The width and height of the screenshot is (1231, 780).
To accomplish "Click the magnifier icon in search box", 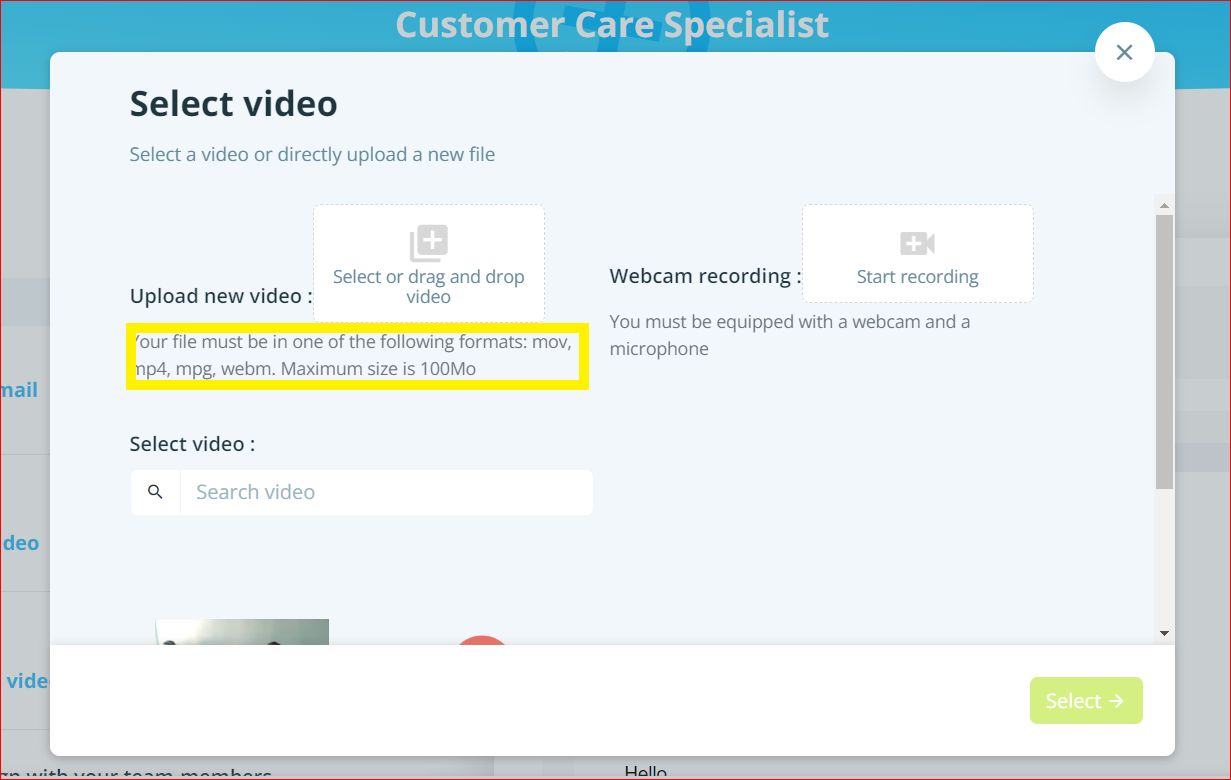I will (x=155, y=492).
